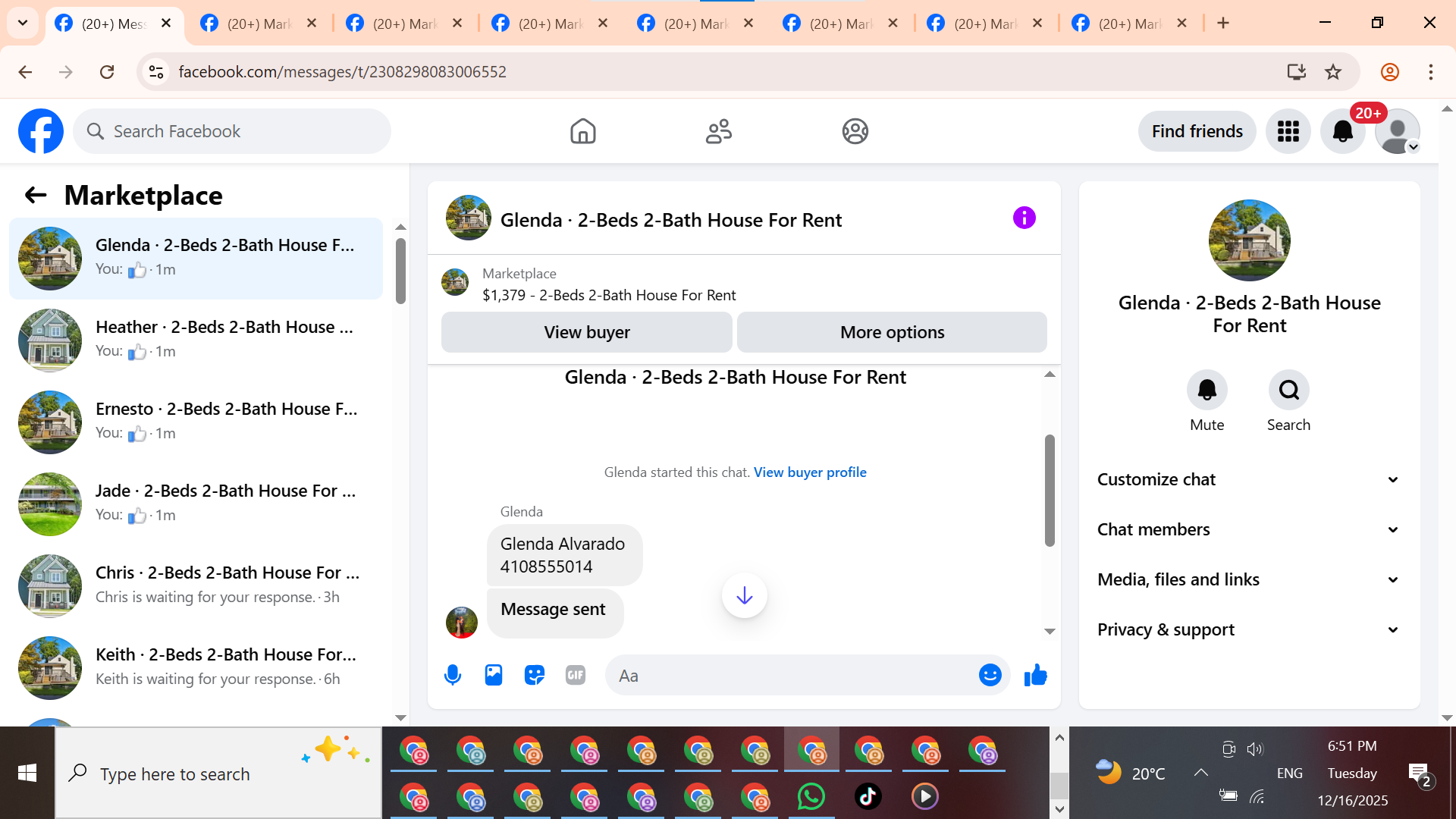
Task: Open Keith conversation waiting for response
Action: (196, 668)
